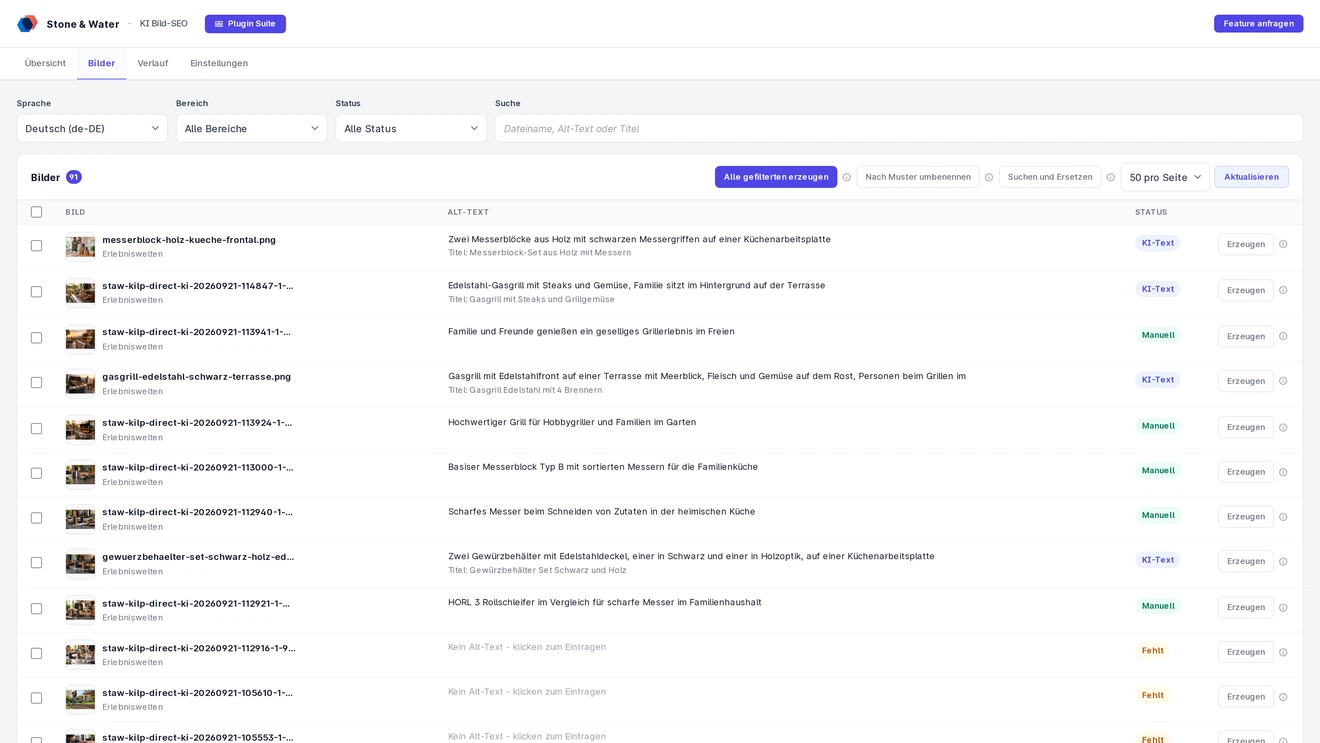
Task: Click the Suche input field
Action: coord(899,128)
